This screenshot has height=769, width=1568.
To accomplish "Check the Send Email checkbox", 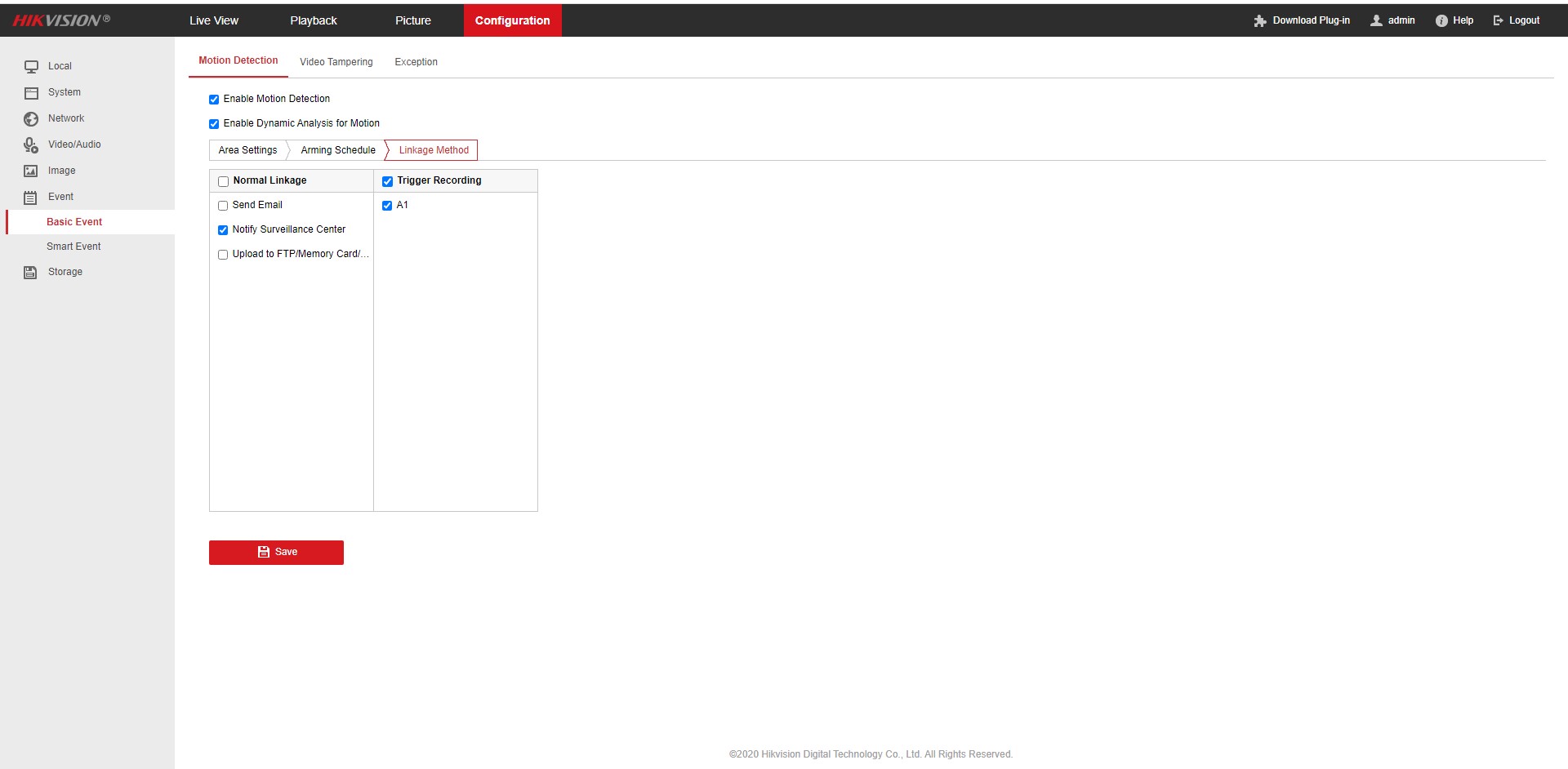I will (x=223, y=206).
